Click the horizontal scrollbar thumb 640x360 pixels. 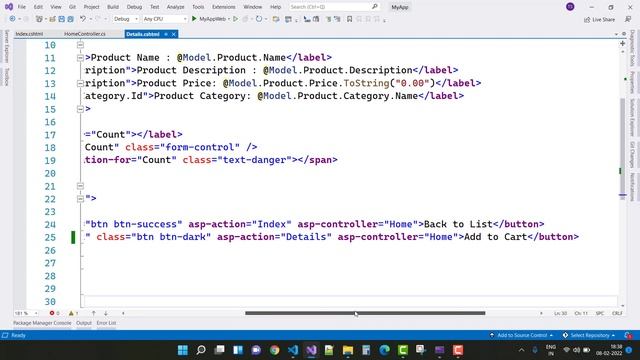coord(365,313)
